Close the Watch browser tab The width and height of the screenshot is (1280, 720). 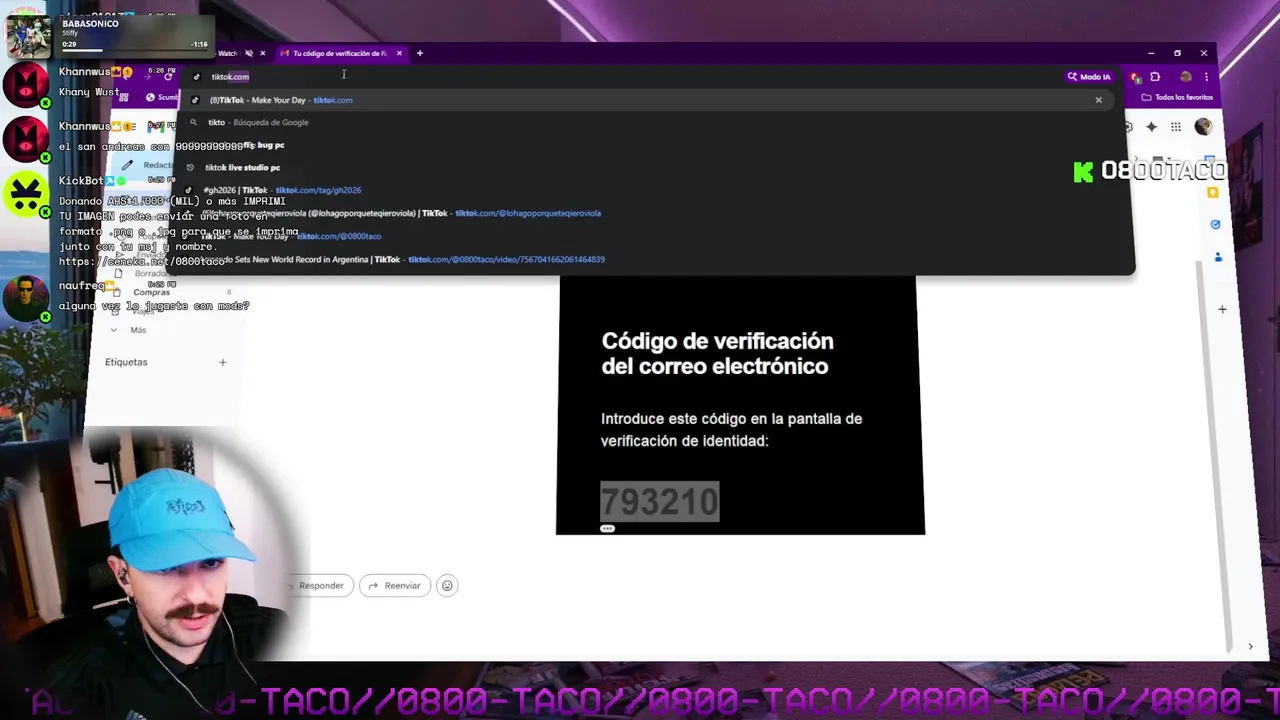pos(263,53)
